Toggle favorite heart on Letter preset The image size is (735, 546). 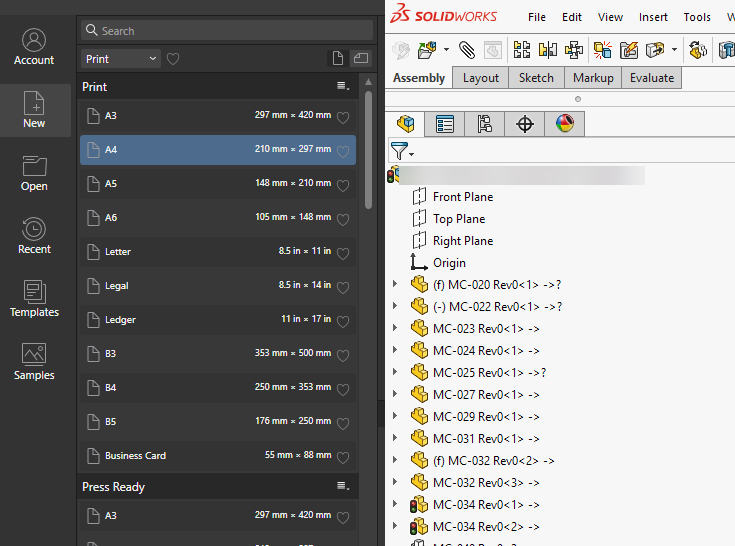(343, 253)
